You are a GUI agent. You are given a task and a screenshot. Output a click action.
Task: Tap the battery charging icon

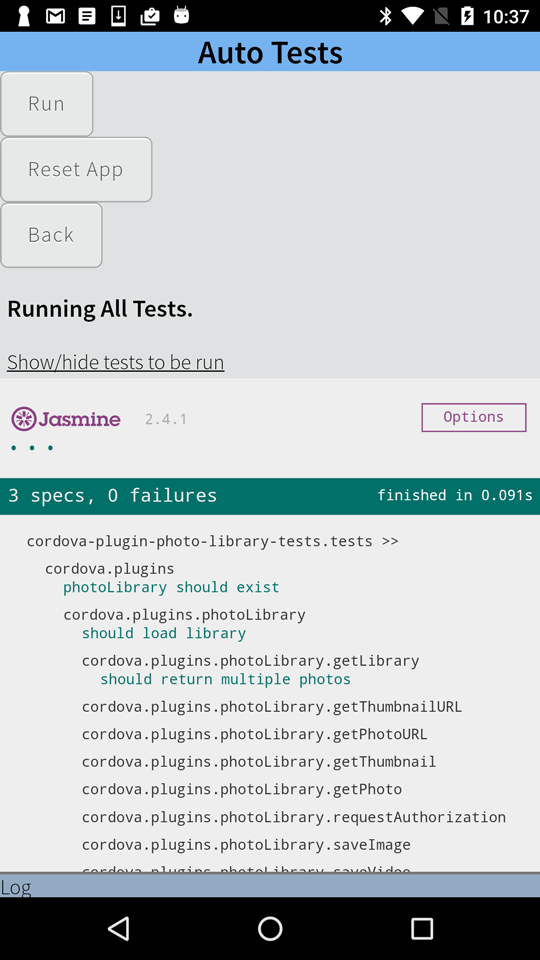pos(467,16)
